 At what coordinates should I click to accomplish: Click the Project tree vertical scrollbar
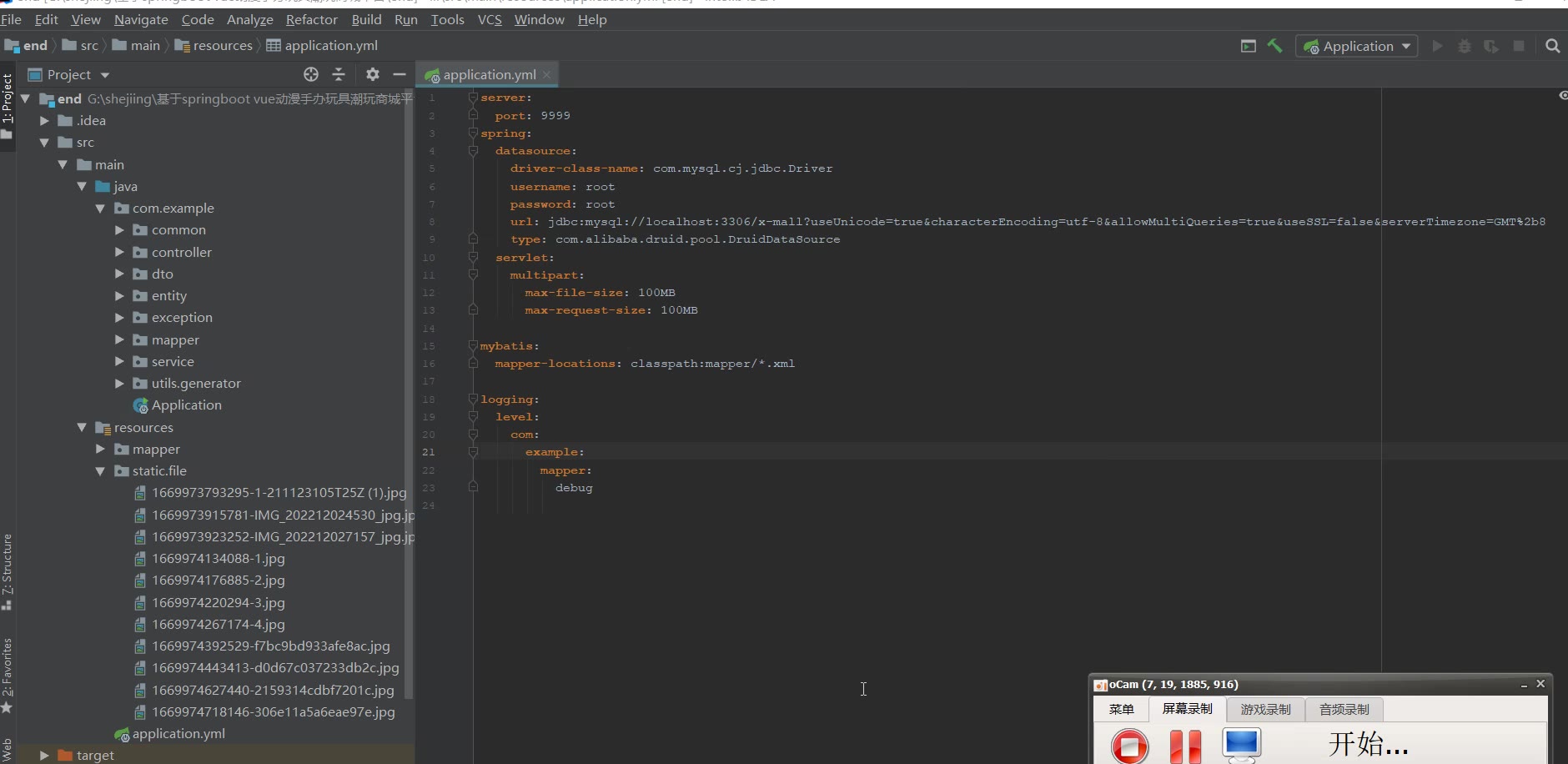409,392
